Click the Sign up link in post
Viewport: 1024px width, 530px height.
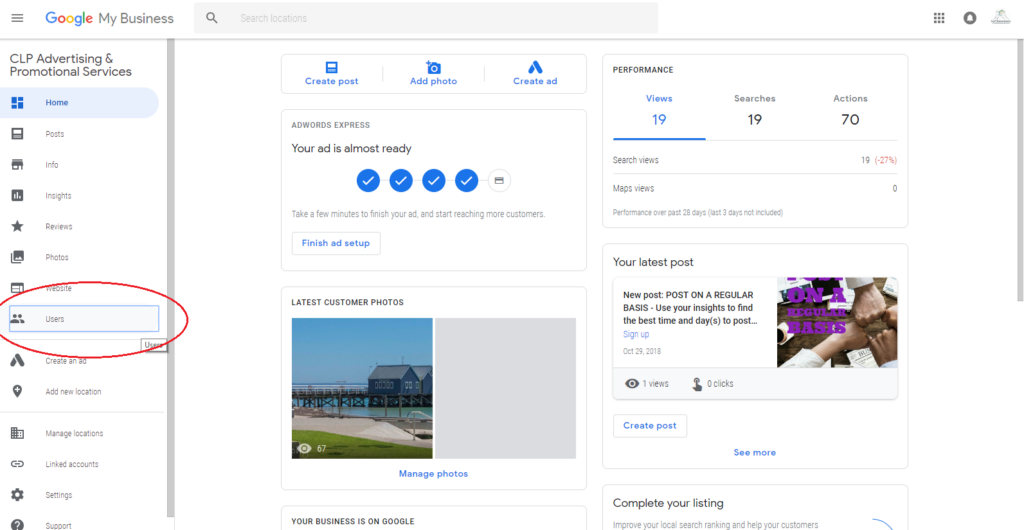(x=636, y=334)
